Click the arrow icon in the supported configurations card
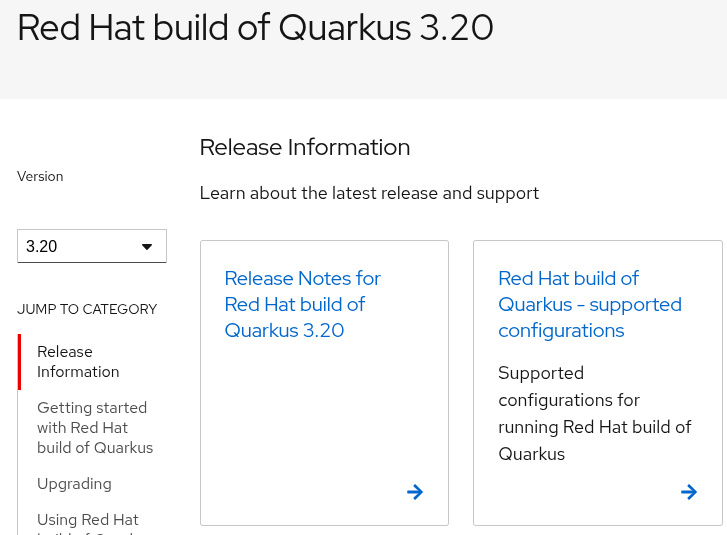Screen dimensions: 727x535 click(x=688, y=491)
